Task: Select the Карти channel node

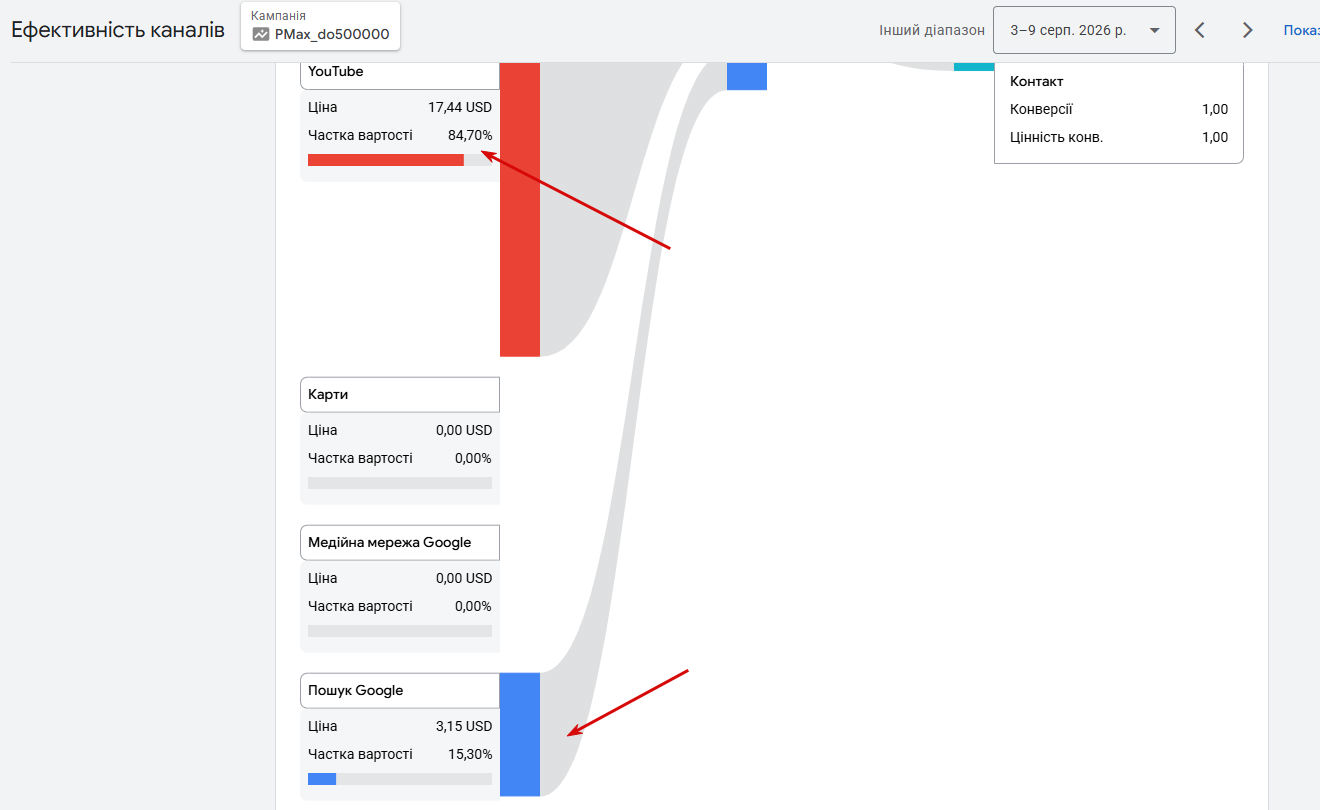Action: click(400, 394)
